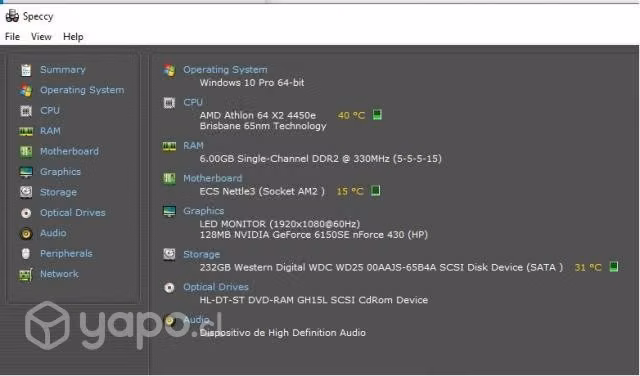Open Summary section in sidebar

click(x=62, y=70)
